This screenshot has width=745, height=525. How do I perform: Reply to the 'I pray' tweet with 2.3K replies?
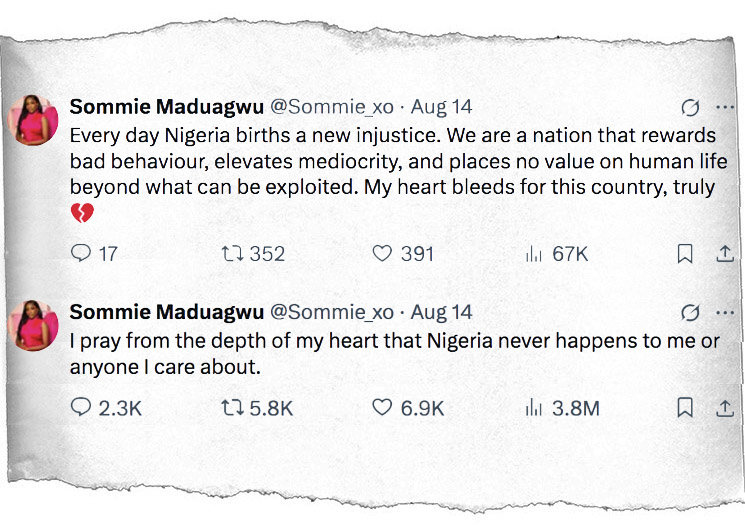pos(81,407)
